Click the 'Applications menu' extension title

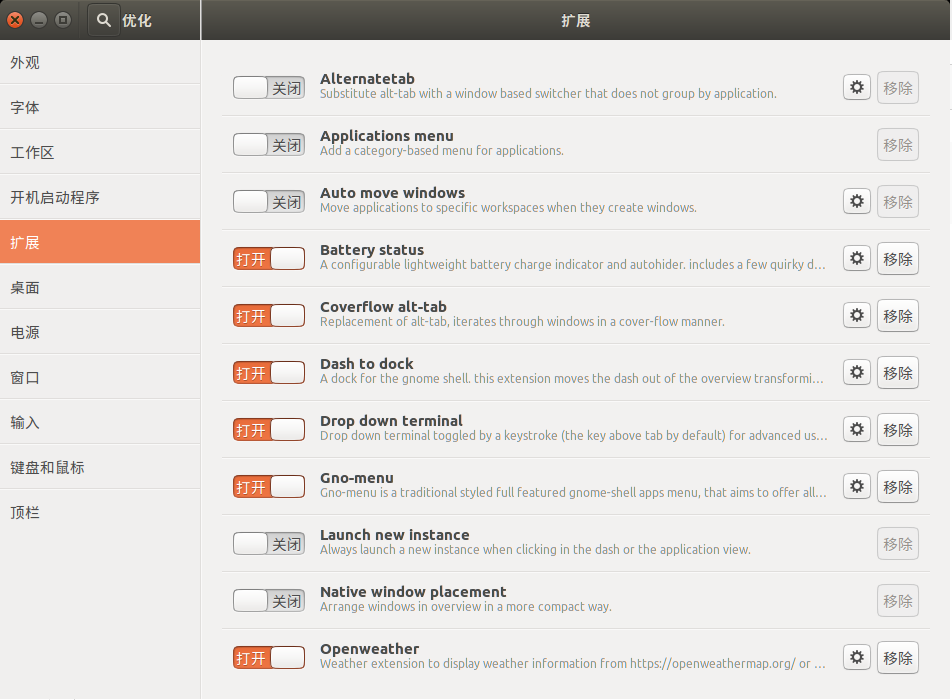[387, 136]
